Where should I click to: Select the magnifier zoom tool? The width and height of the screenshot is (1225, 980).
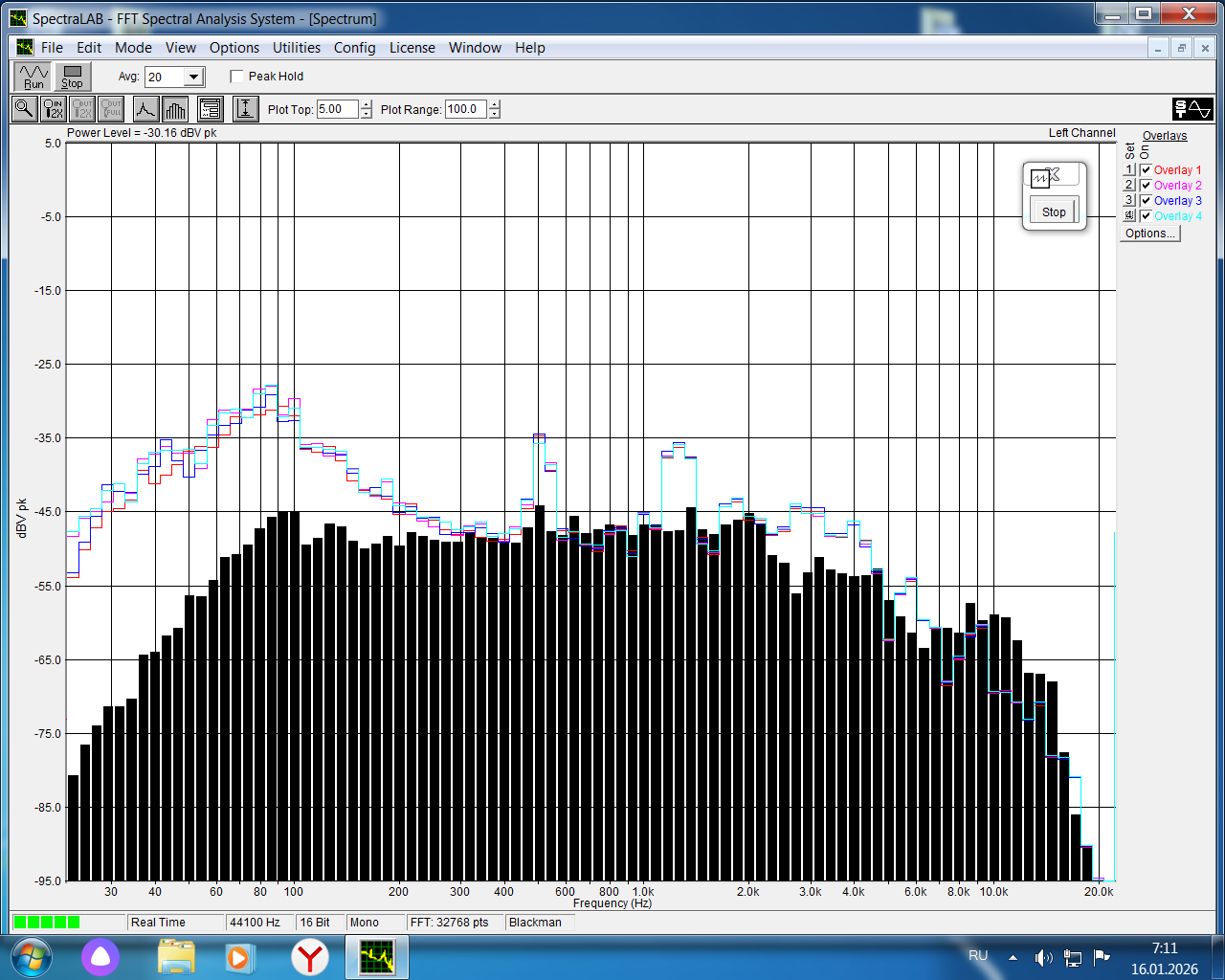coord(24,109)
